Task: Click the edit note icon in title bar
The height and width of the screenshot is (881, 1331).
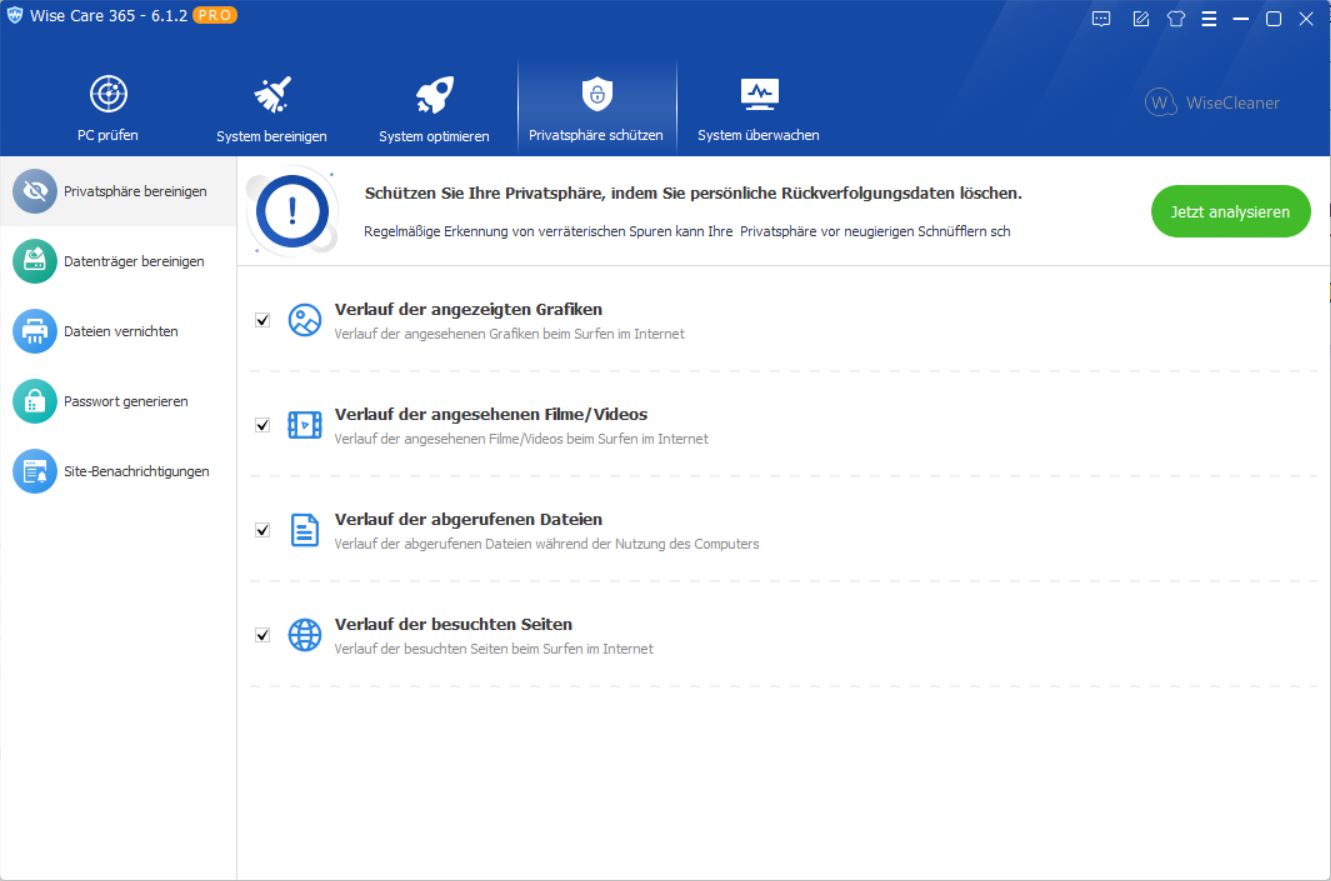Action: [1140, 19]
